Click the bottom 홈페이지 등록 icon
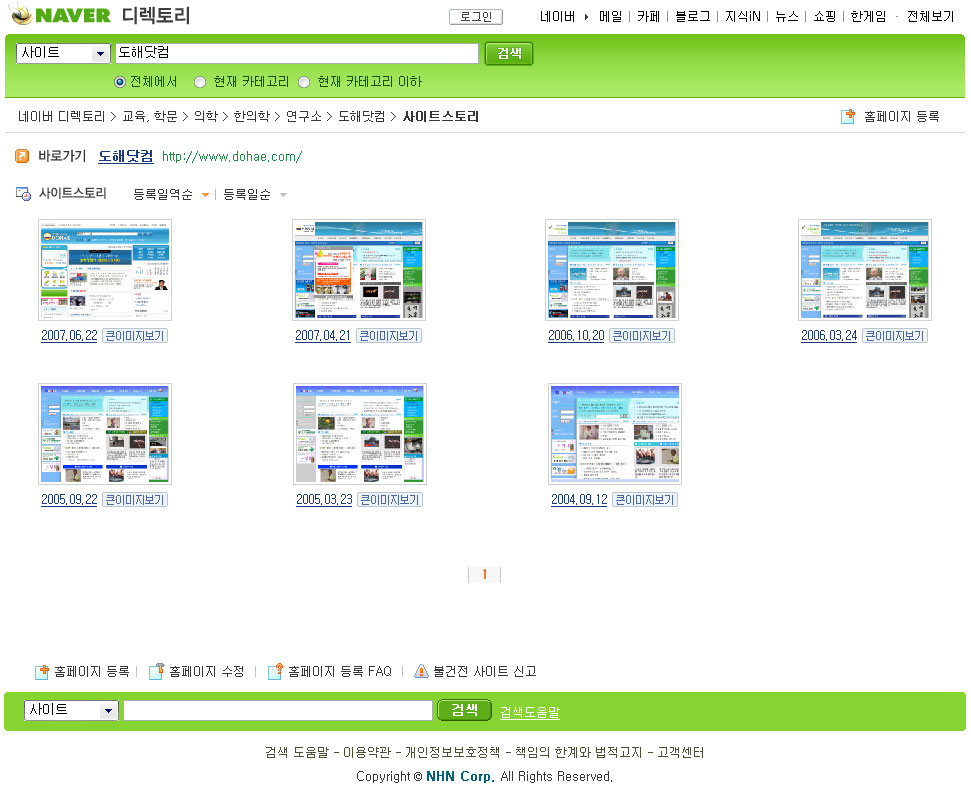 tap(42, 671)
